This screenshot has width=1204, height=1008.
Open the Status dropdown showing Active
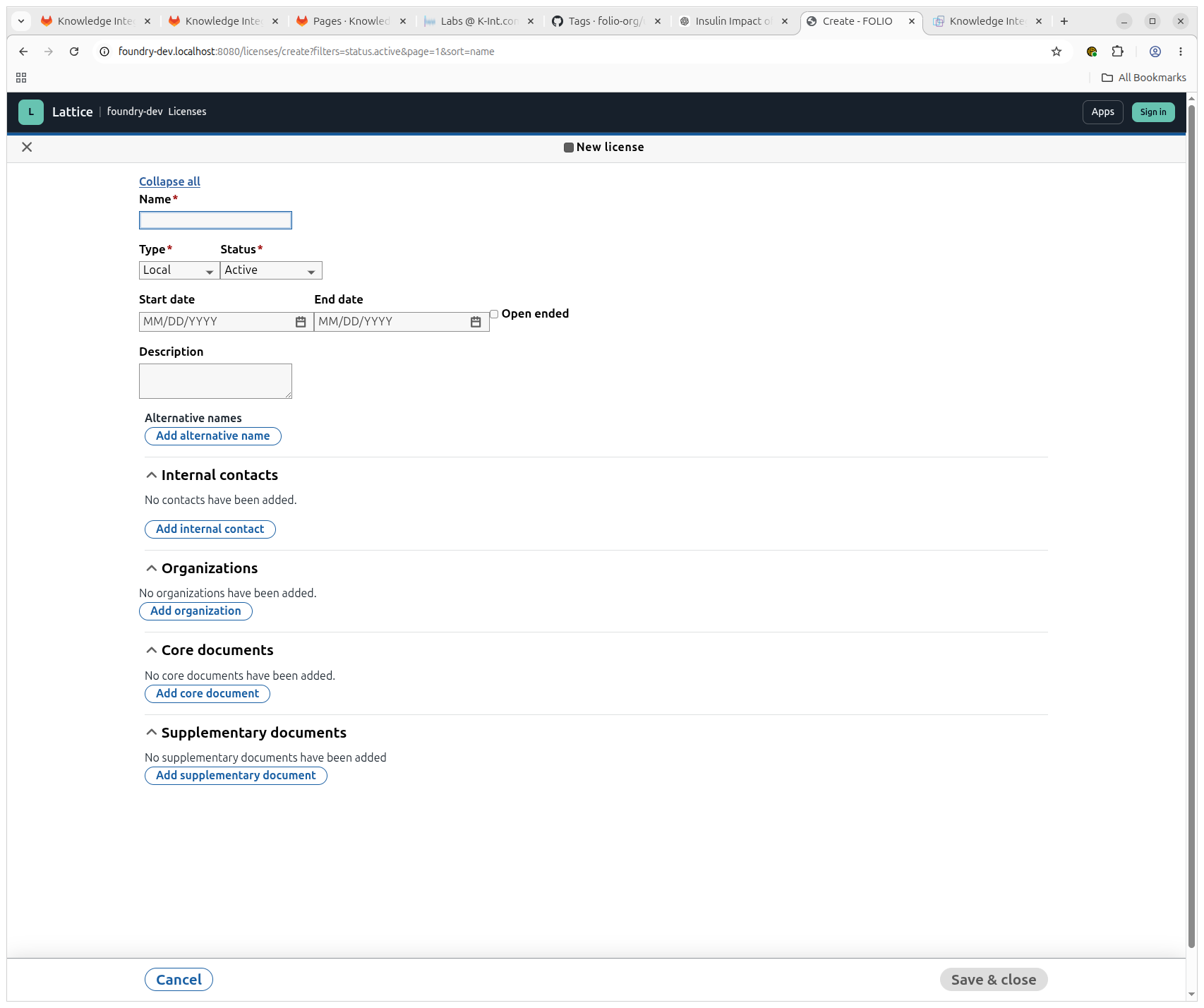(x=271, y=270)
